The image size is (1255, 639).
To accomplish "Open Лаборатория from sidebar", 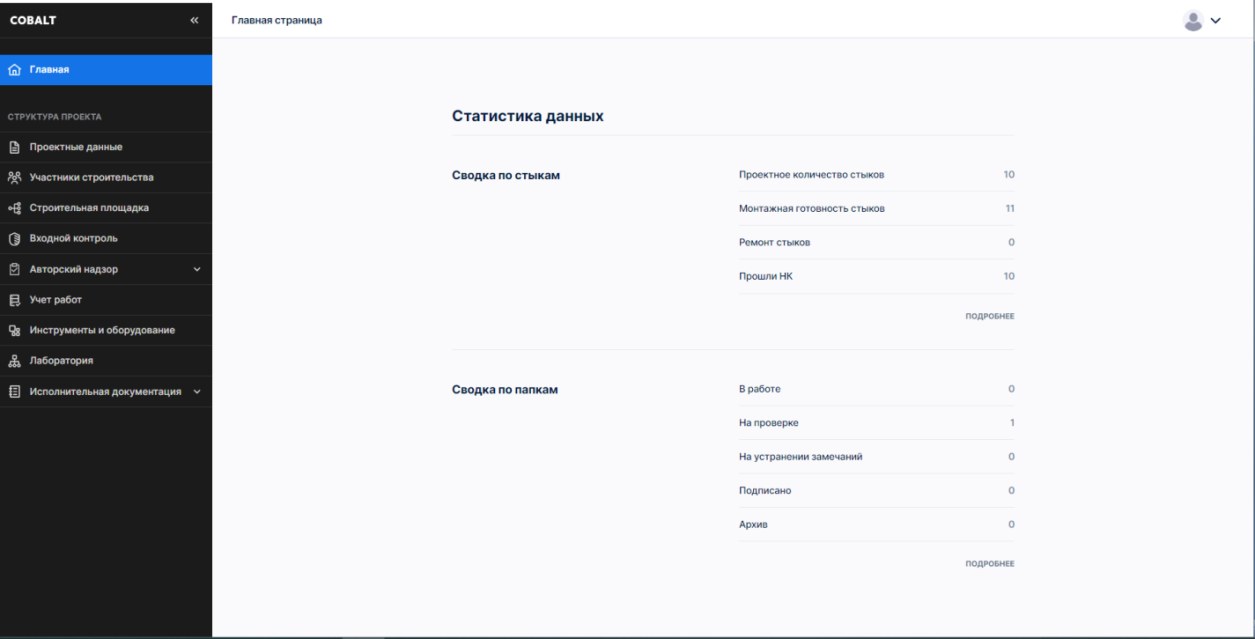I will (106, 361).
